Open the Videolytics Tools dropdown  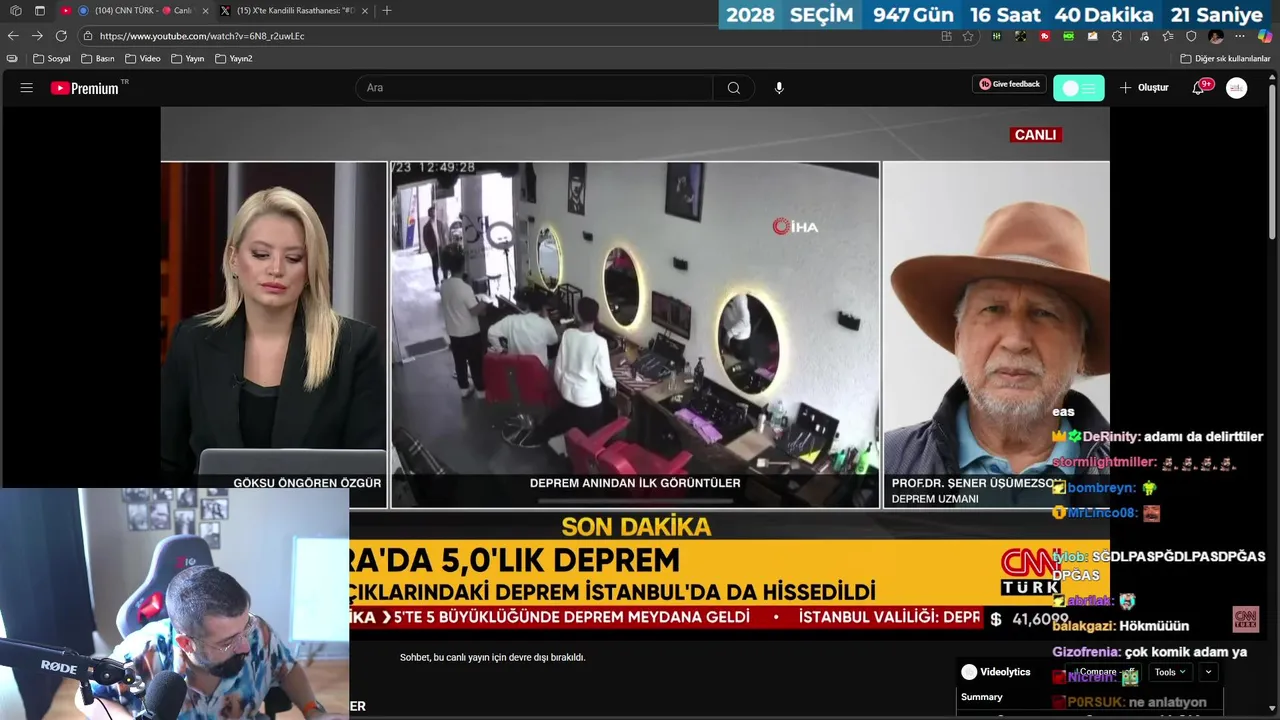1170,672
